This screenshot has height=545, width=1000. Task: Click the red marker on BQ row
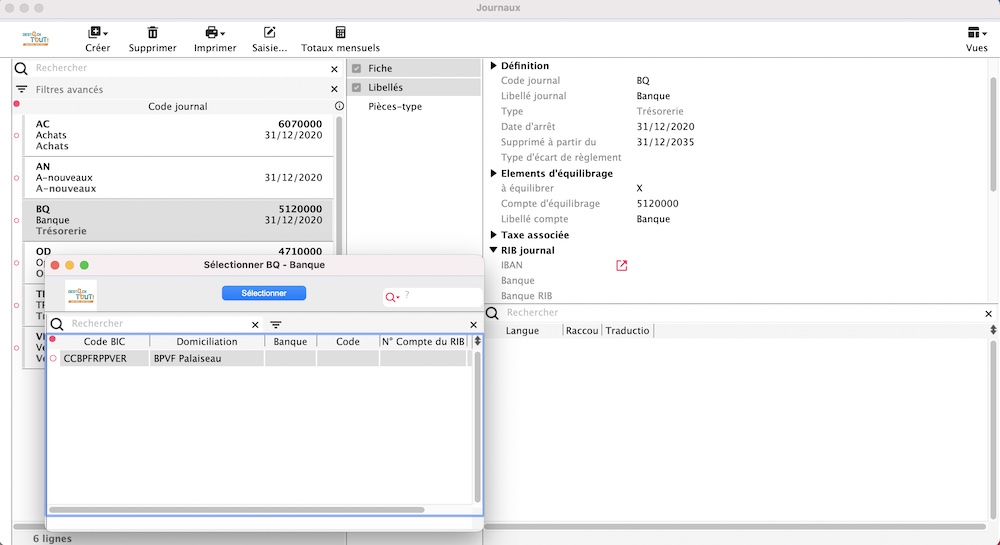pyautogui.click(x=17, y=221)
